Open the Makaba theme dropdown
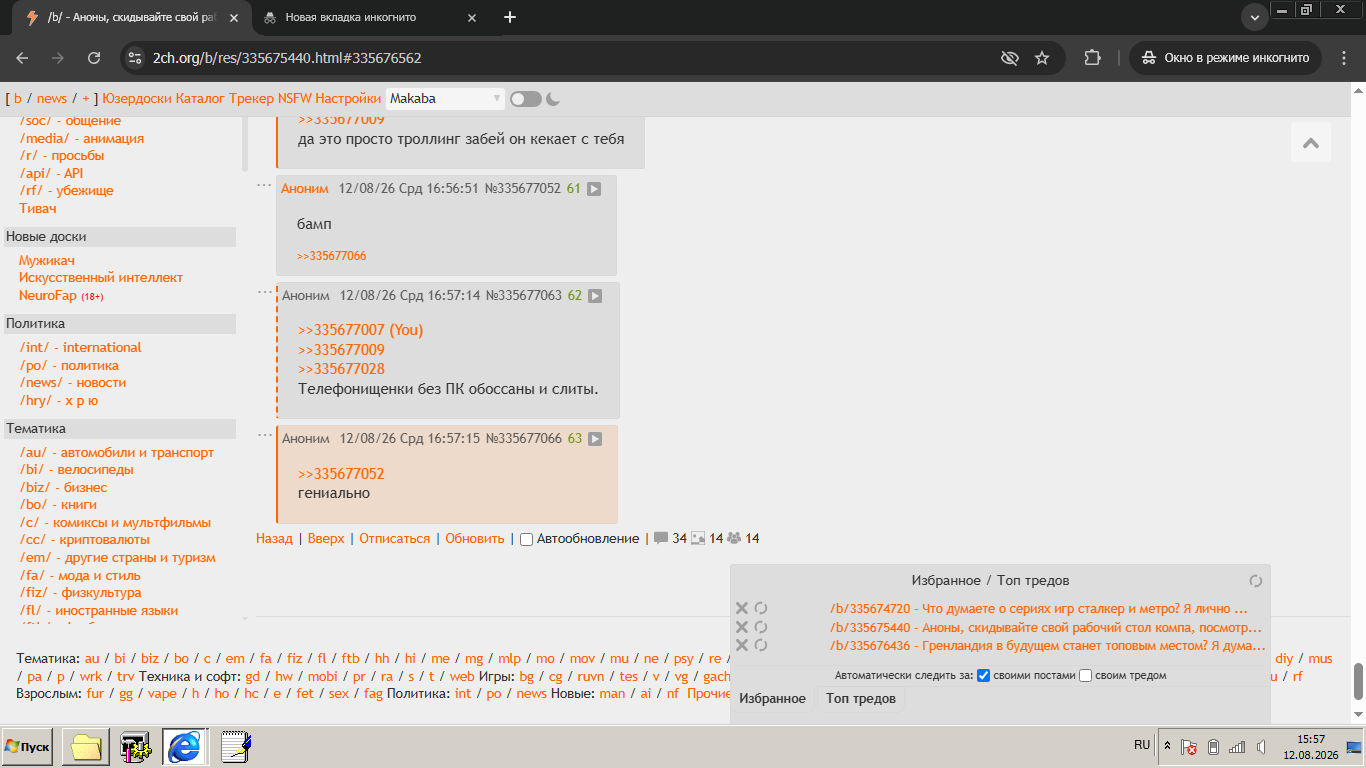 [x=445, y=98]
